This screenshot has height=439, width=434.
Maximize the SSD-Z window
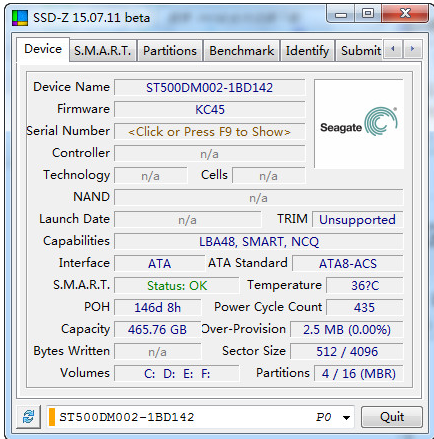tap(368, 14)
